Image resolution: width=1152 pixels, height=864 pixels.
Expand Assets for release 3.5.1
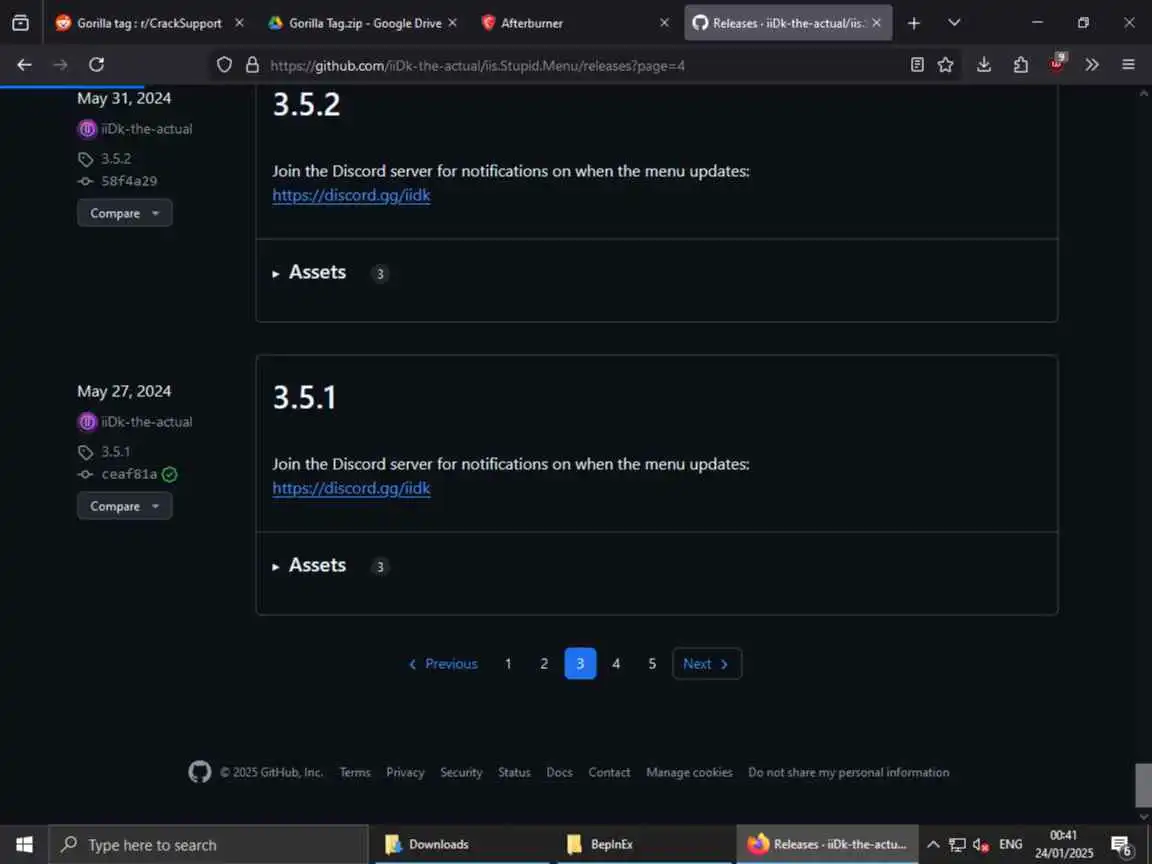click(309, 566)
